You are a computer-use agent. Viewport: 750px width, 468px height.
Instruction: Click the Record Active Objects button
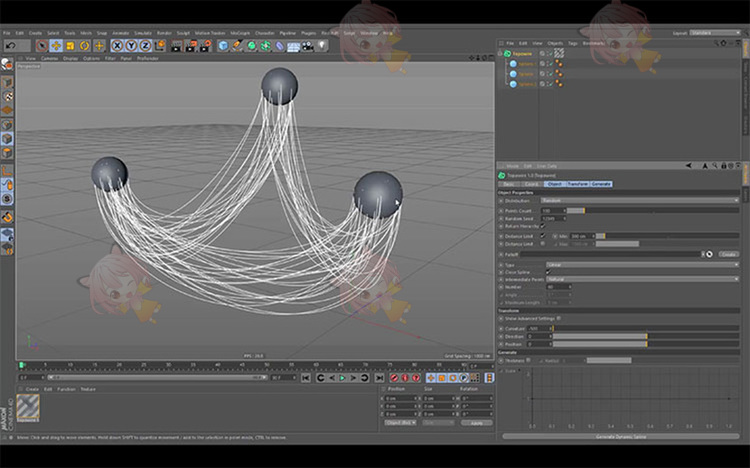(x=394, y=378)
